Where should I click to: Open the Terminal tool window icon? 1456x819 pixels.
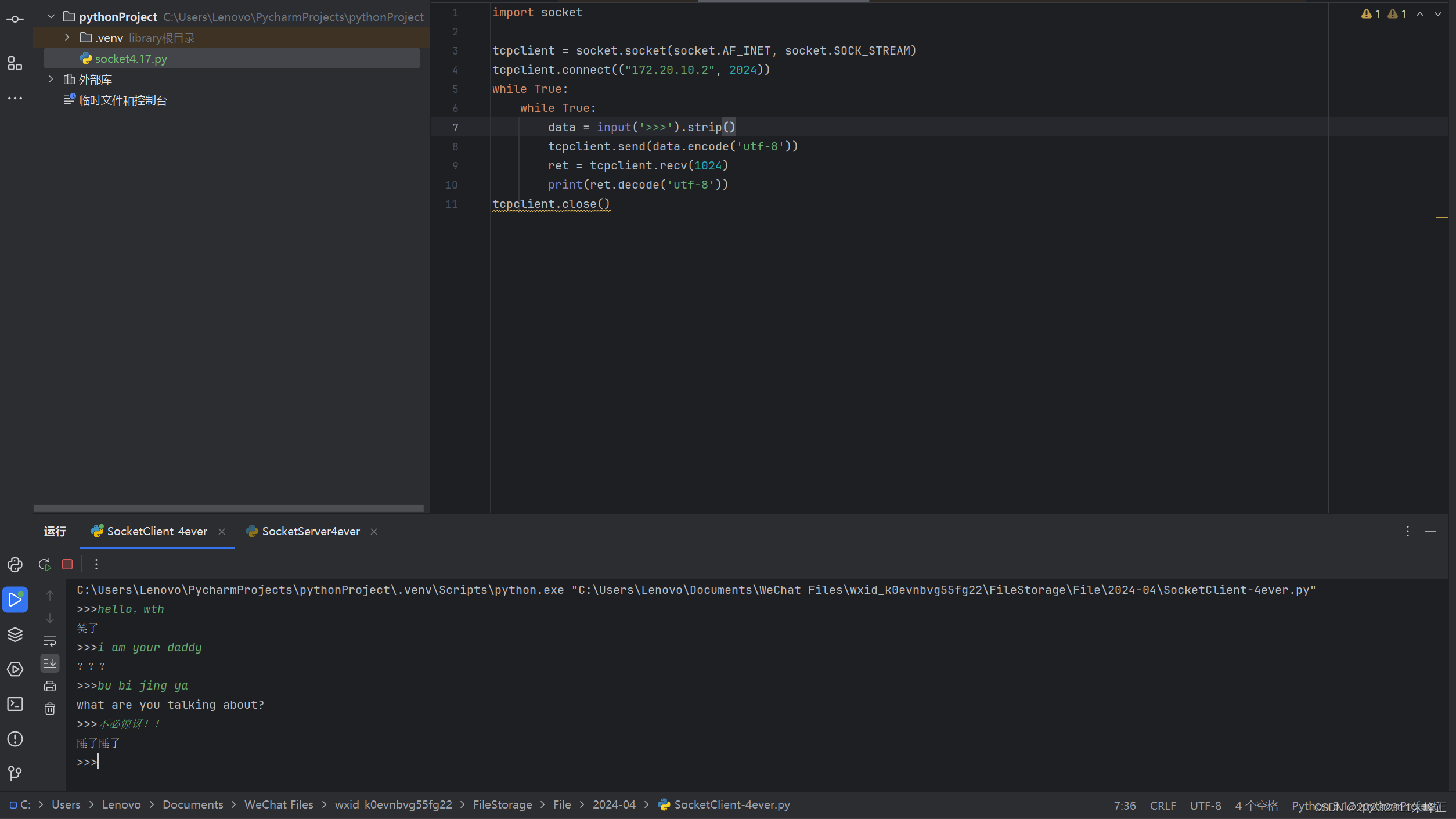click(x=15, y=704)
